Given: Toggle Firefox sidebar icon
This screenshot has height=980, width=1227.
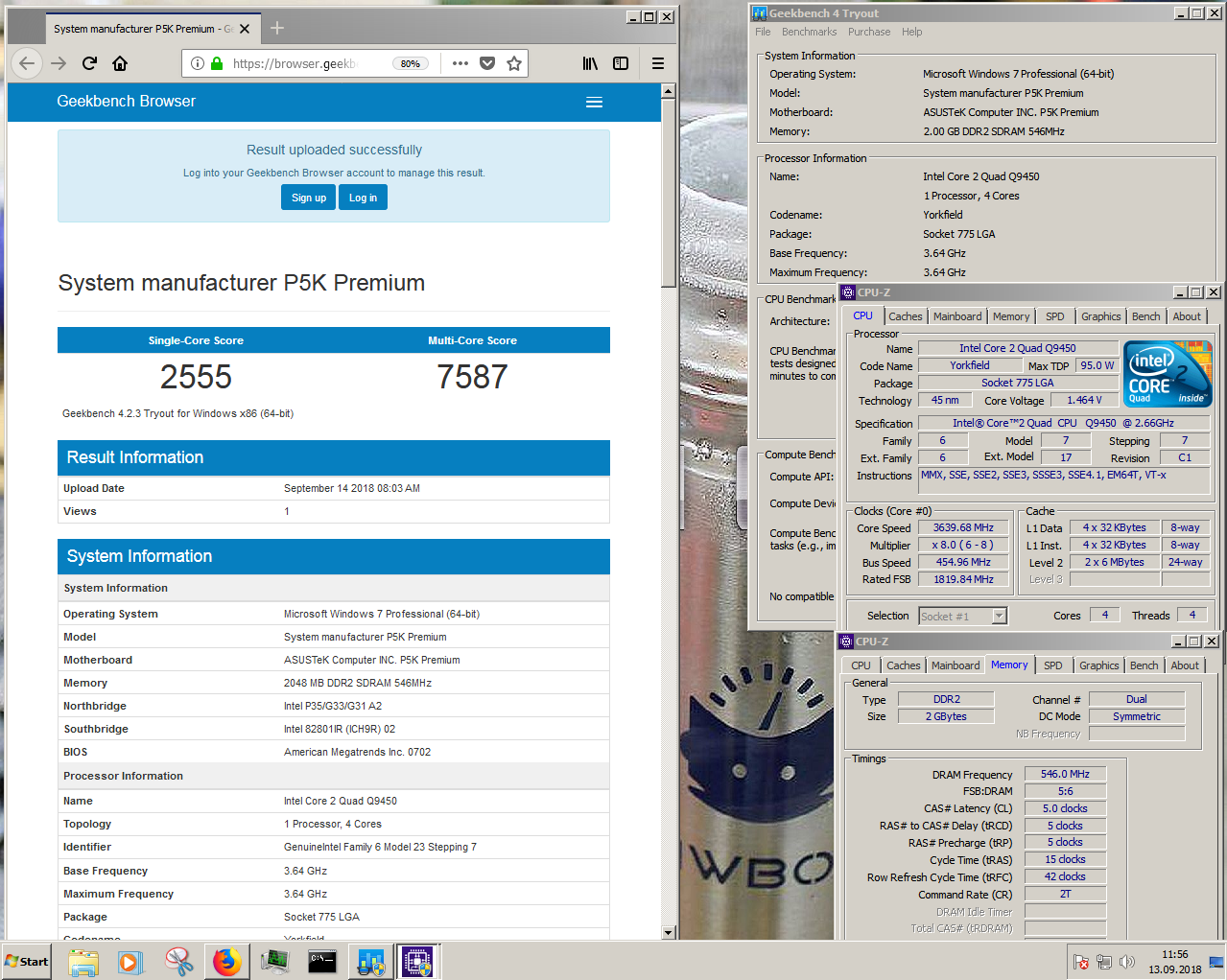Looking at the screenshot, I should [621, 63].
